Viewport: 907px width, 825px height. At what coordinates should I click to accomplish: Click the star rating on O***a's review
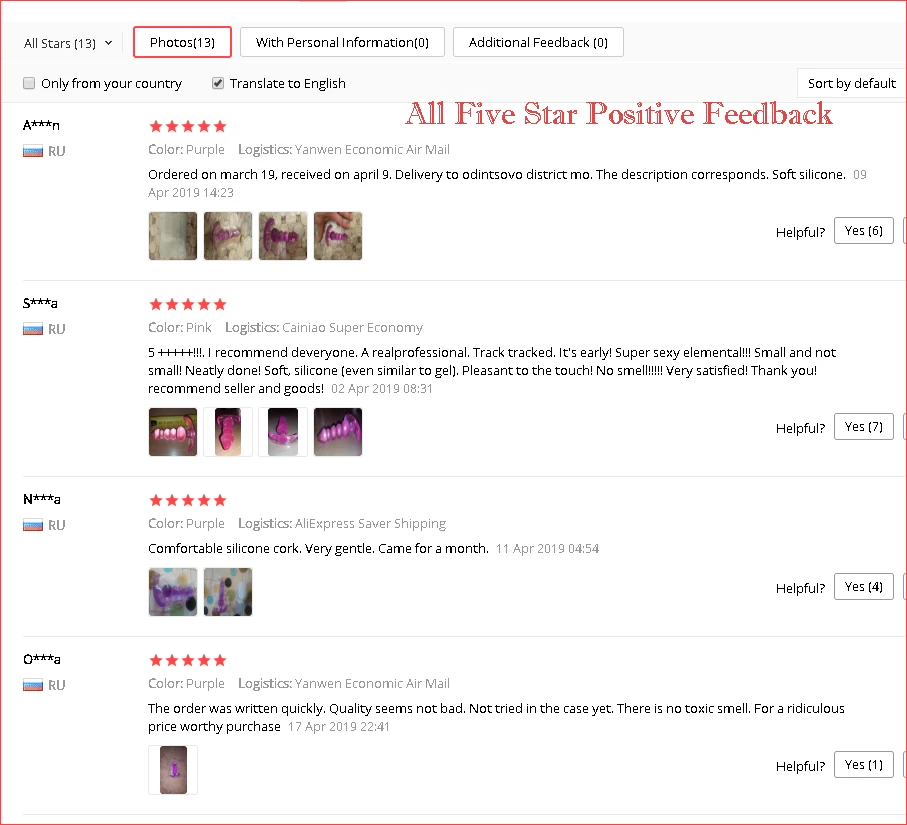[x=187, y=660]
